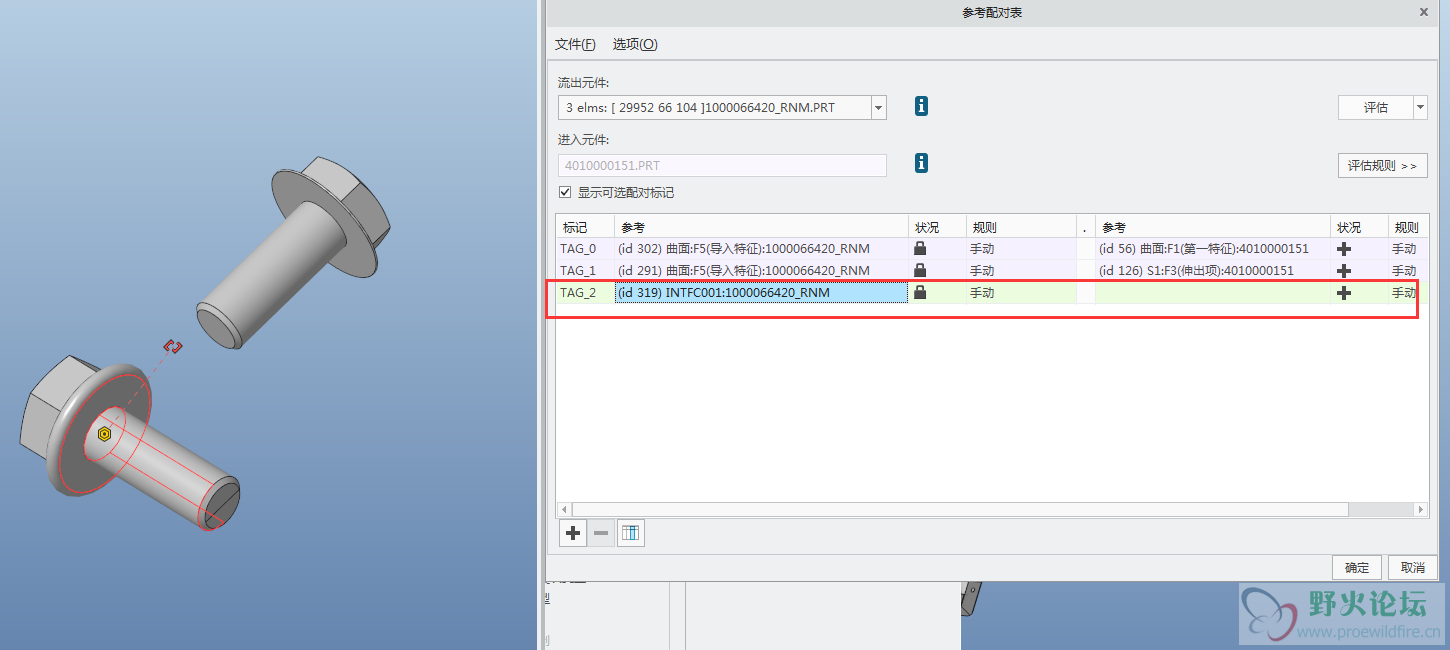Click red drag handle between the bolts

(174, 346)
